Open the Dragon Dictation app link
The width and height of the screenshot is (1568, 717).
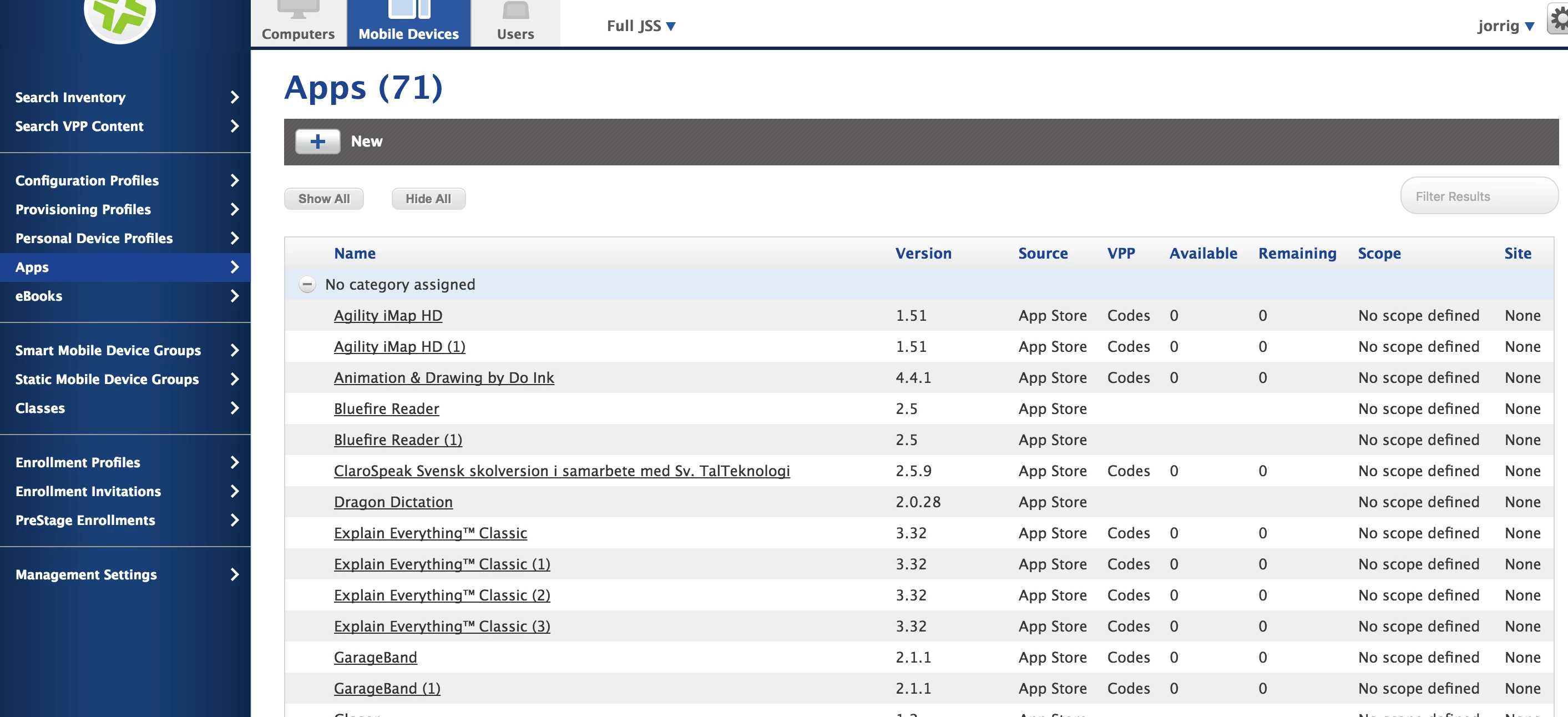point(393,502)
